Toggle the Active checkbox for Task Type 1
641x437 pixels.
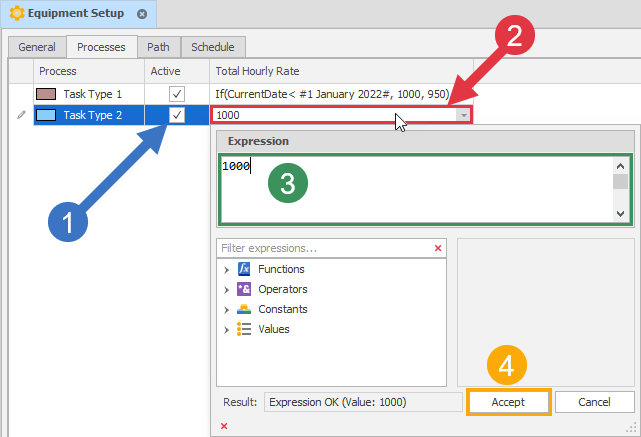pos(177,94)
